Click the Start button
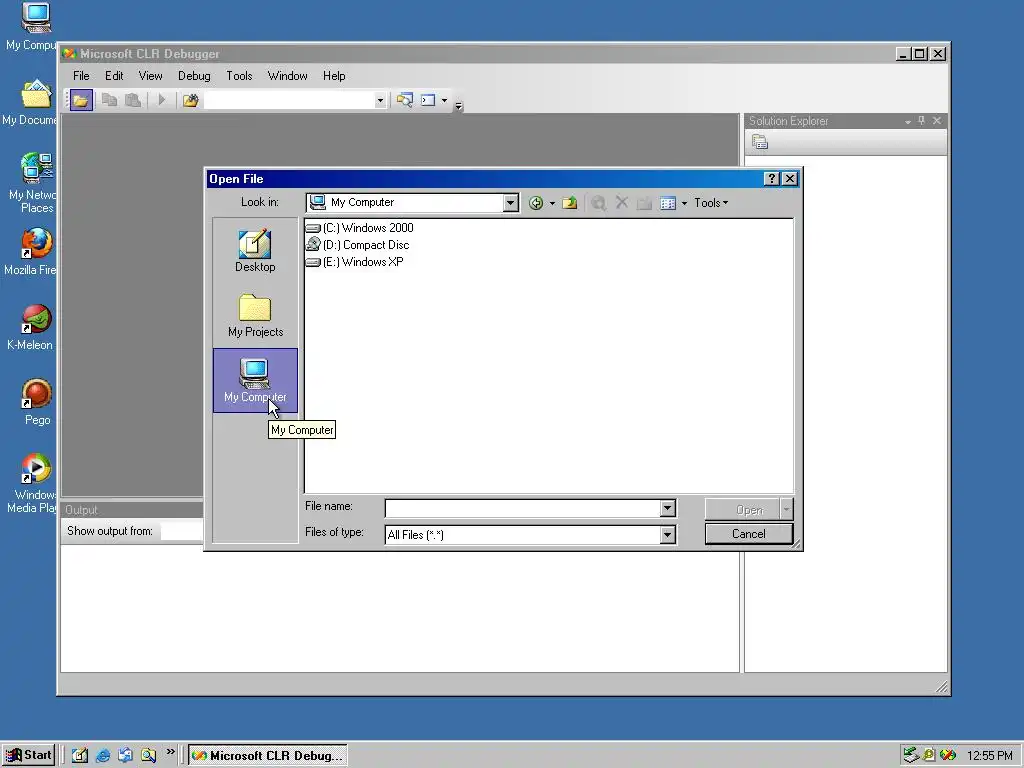This screenshot has width=1024, height=768. 27,755
